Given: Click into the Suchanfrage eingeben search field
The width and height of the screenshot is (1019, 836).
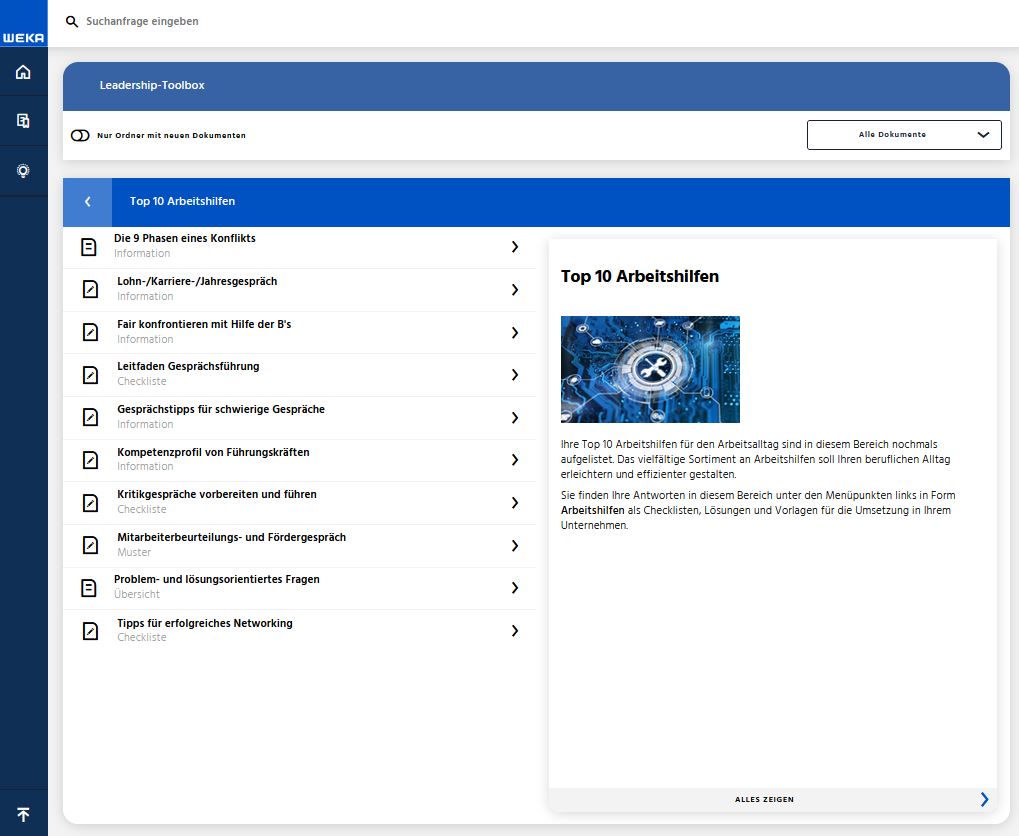Looking at the screenshot, I should coord(300,21).
